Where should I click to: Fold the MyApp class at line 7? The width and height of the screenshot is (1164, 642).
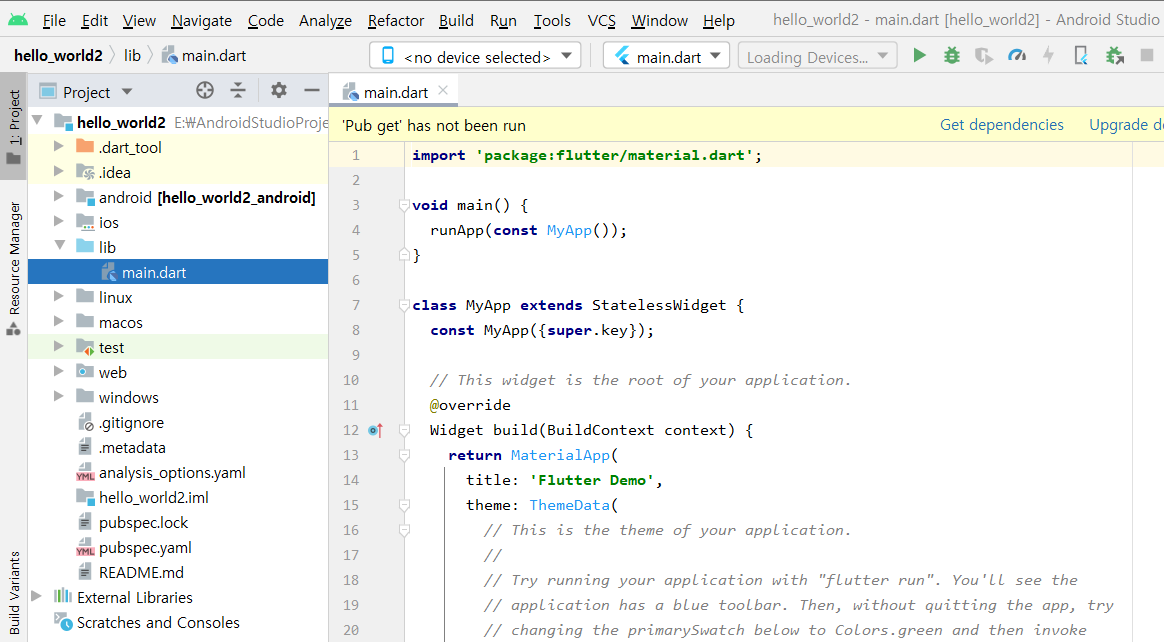click(404, 305)
